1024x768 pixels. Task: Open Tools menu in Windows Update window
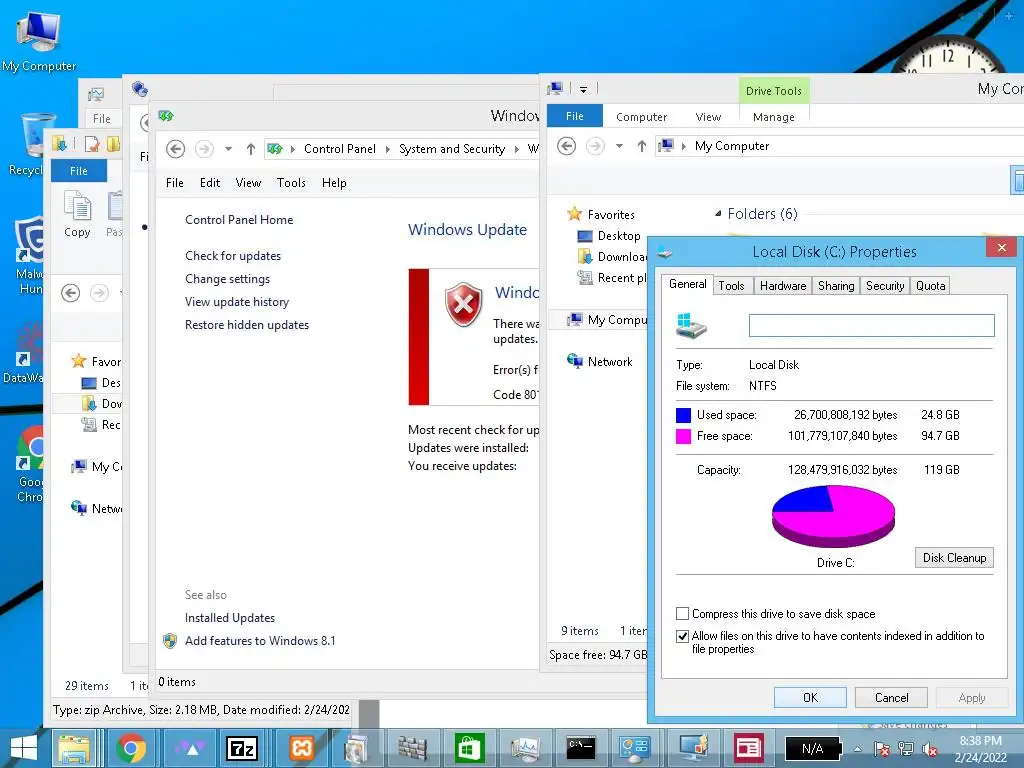coord(291,183)
